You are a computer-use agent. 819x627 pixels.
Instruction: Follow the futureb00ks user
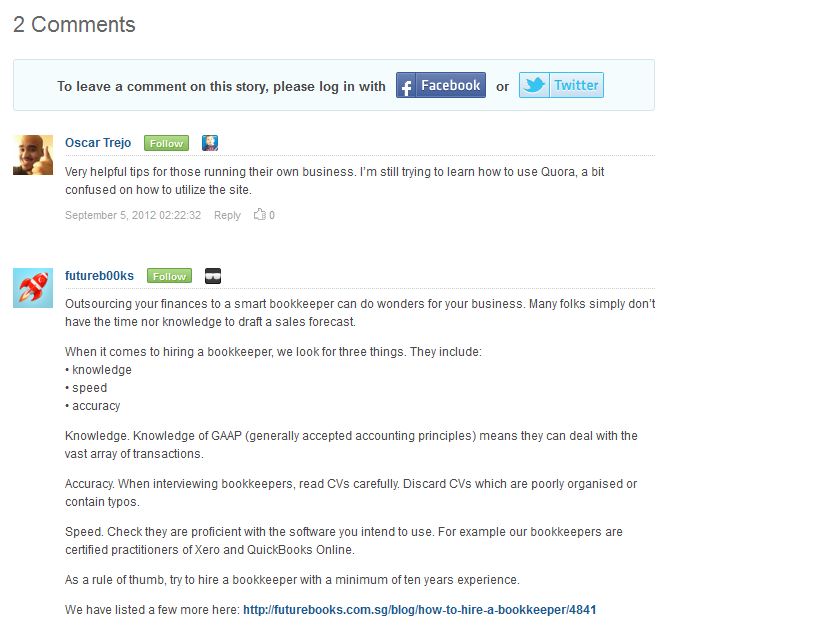point(169,276)
